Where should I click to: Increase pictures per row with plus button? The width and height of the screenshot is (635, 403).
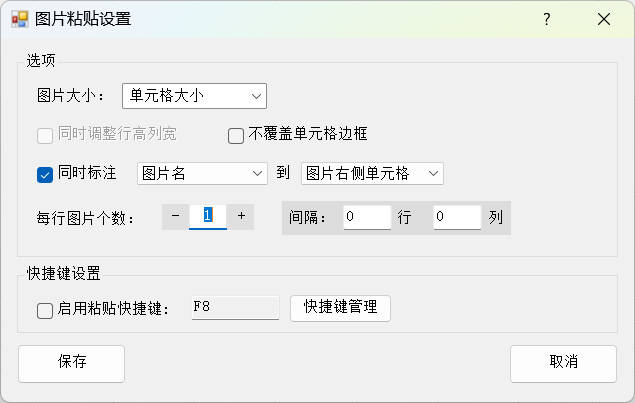coord(241,216)
